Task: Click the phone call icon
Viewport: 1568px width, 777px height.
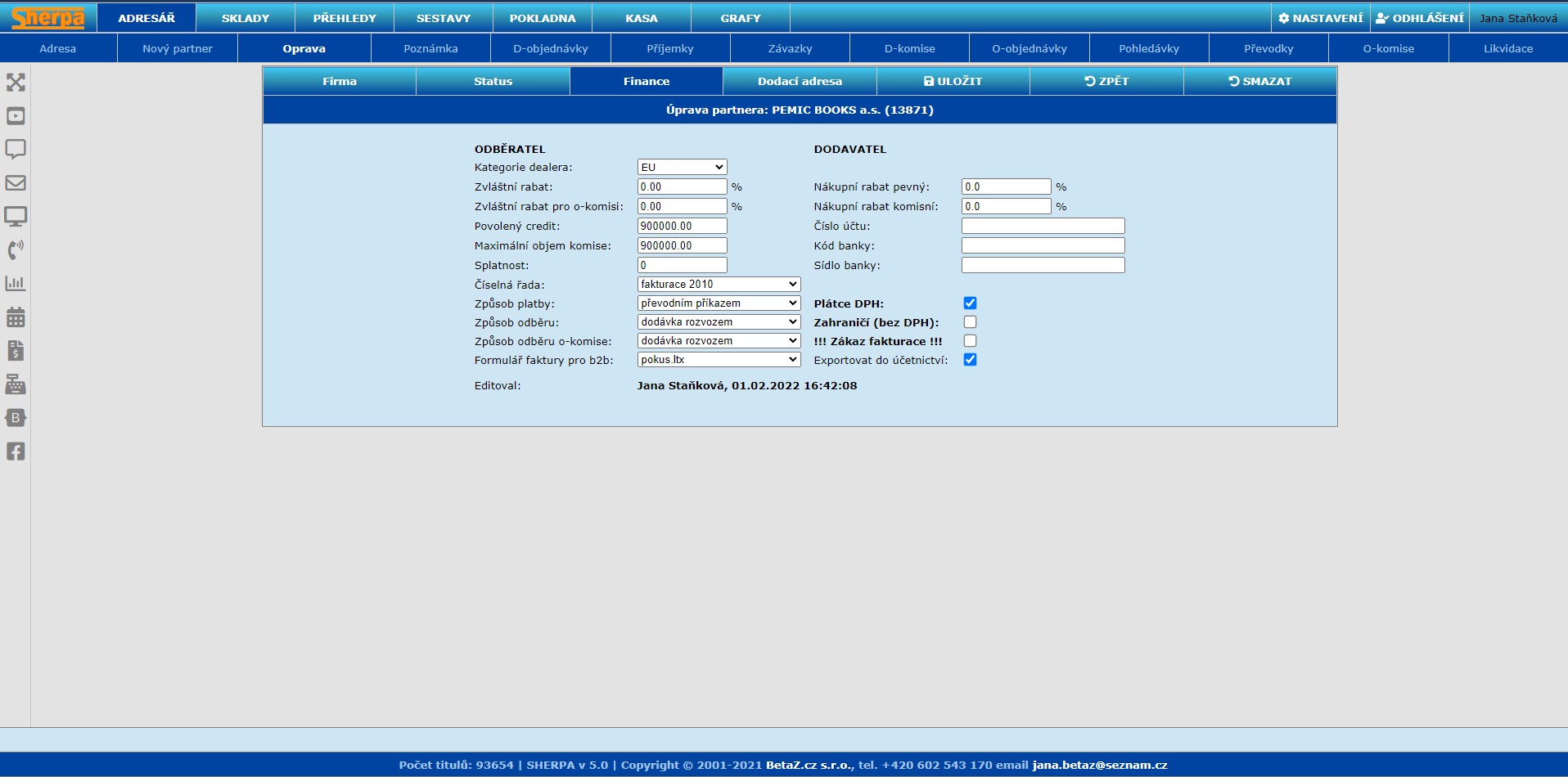Action: point(16,250)
